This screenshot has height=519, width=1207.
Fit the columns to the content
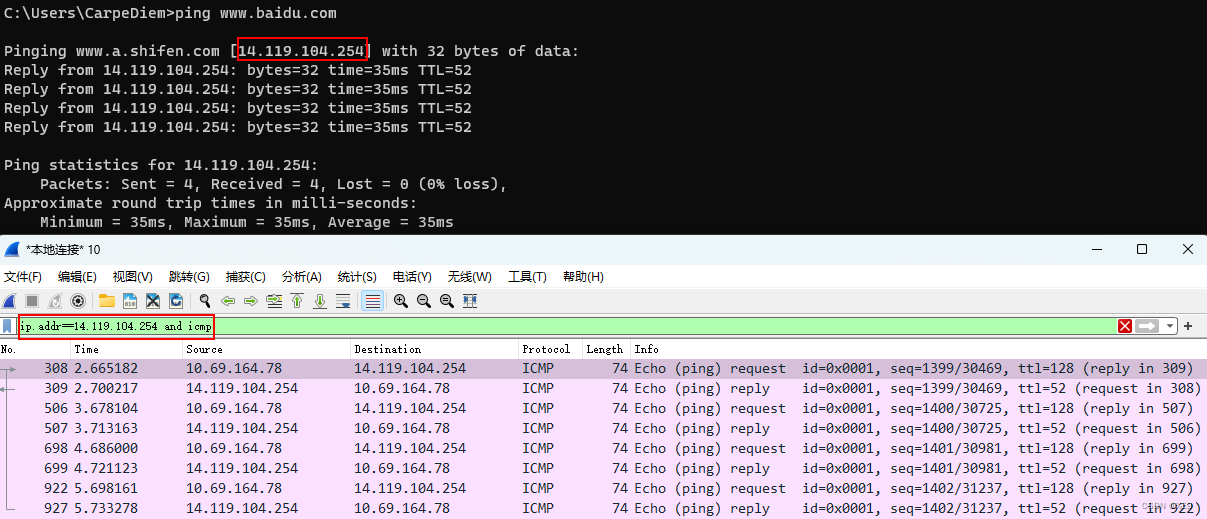coord(470,301)
